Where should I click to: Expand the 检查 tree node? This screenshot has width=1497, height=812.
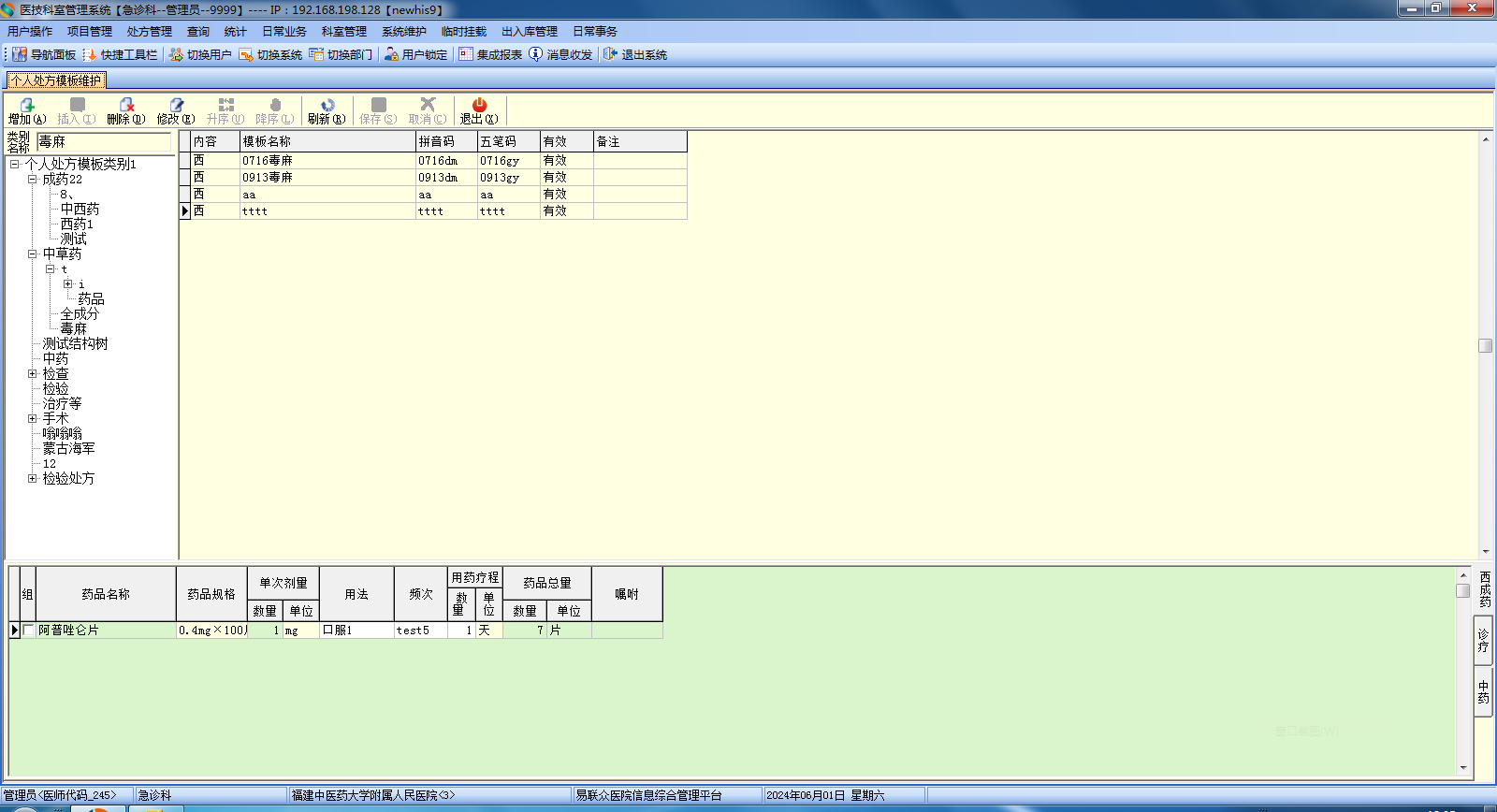coord(32,374)
